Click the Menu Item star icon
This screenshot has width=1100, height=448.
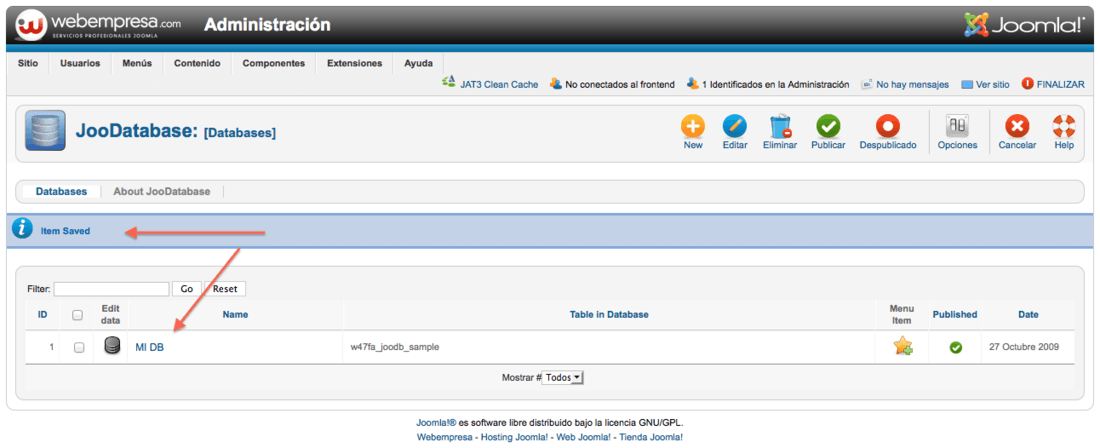coord(903,346)
